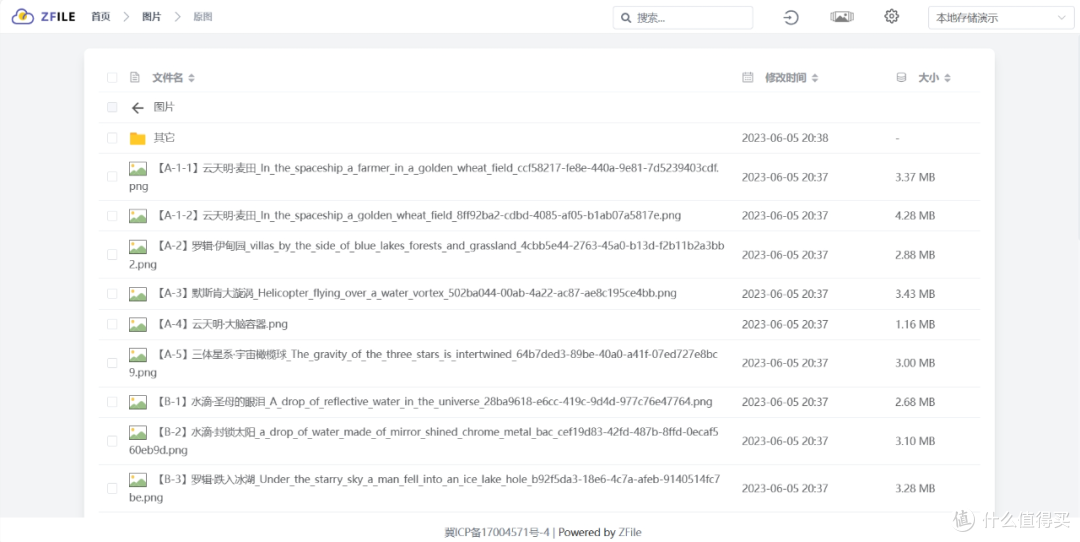
Task: Switch to gallery view icon
Action: click(842, 17)
